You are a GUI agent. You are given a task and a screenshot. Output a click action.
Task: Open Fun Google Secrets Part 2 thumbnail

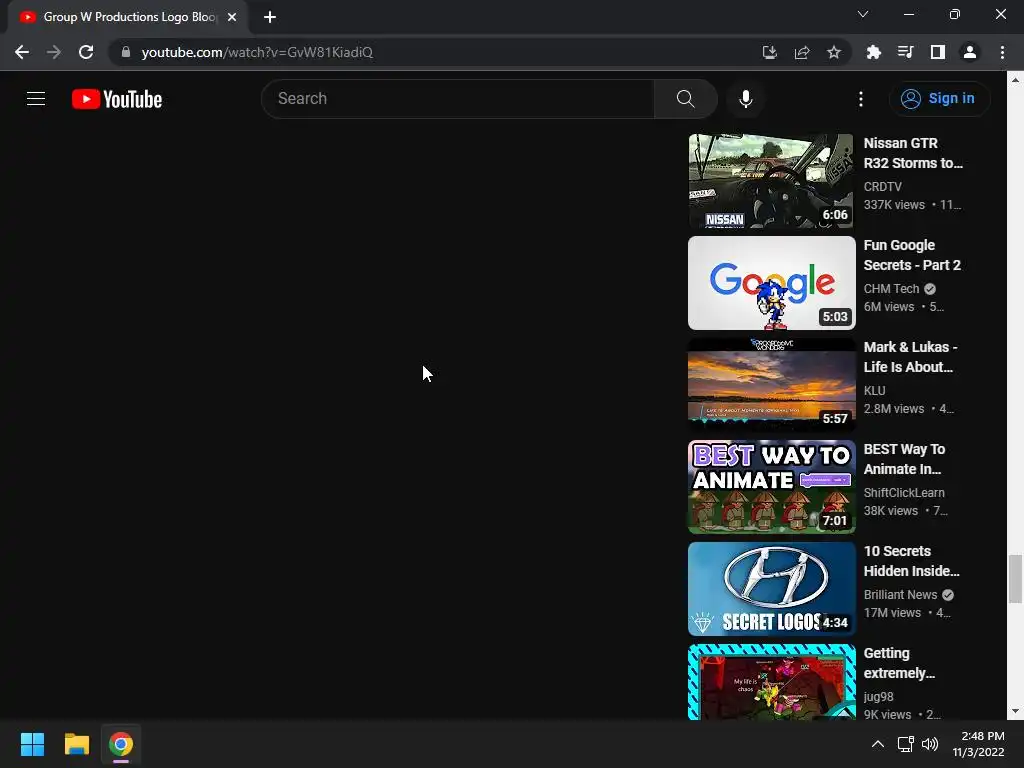tap(771, 283)
